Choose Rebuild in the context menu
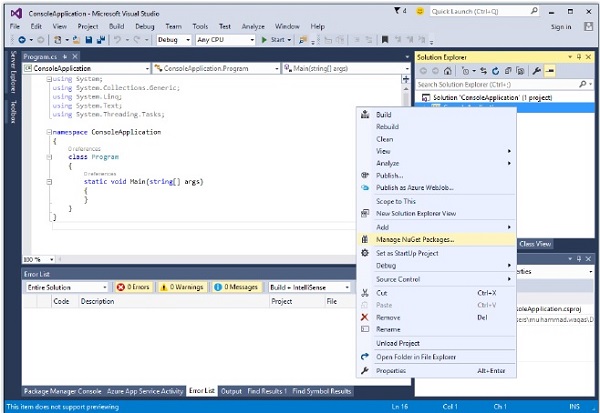 click(436, 127)
